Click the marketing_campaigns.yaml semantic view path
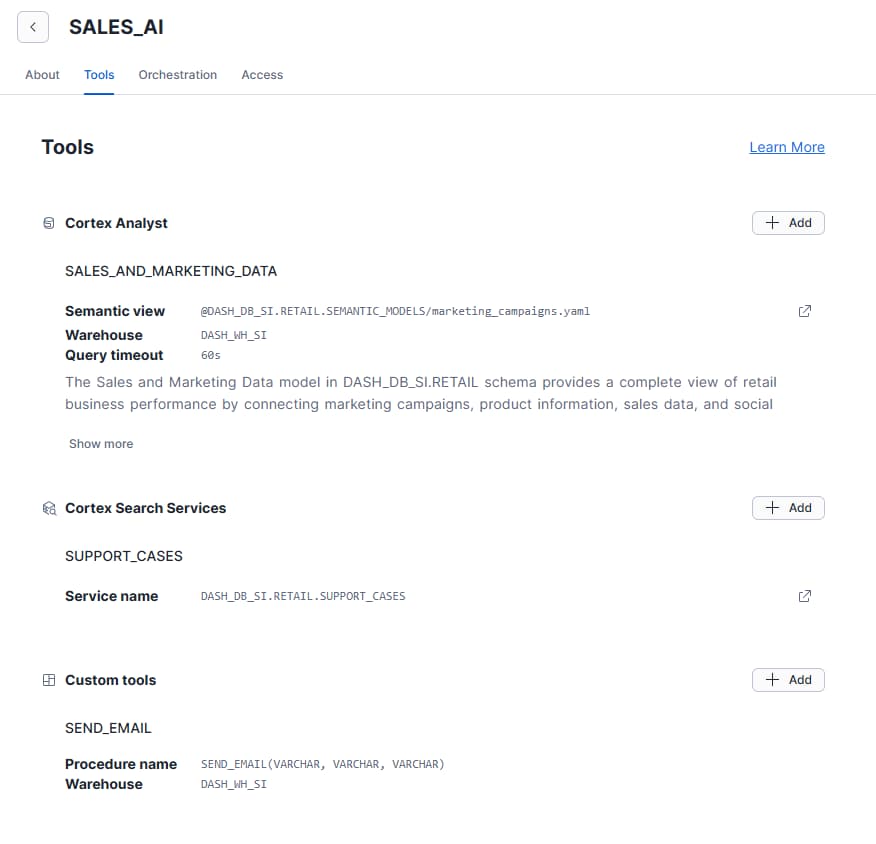The height and width of the screenshot is (844, 876). pyautogui.click(x=395, y=311)
